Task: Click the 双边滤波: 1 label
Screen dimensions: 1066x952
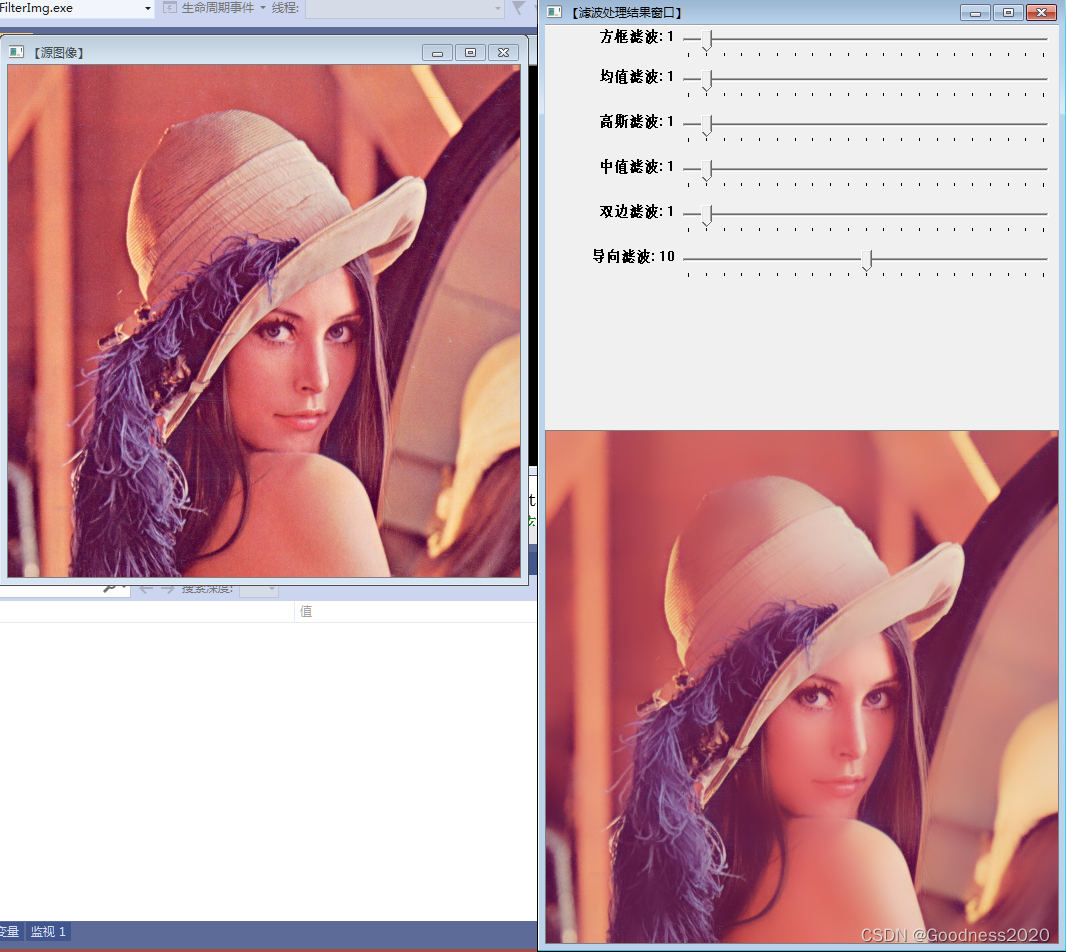Action: pyautogui.click(x=637, y=211)
